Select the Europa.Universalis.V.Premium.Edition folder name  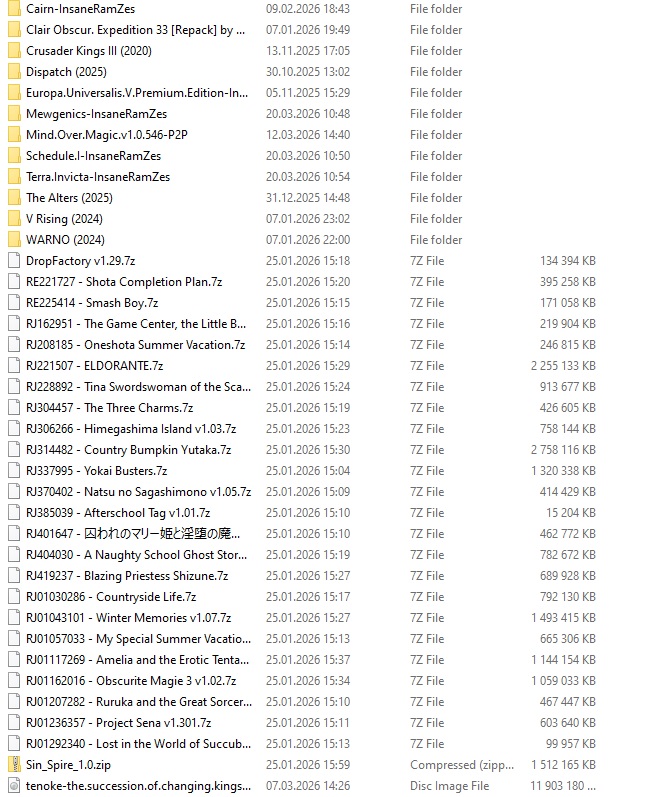137,93
